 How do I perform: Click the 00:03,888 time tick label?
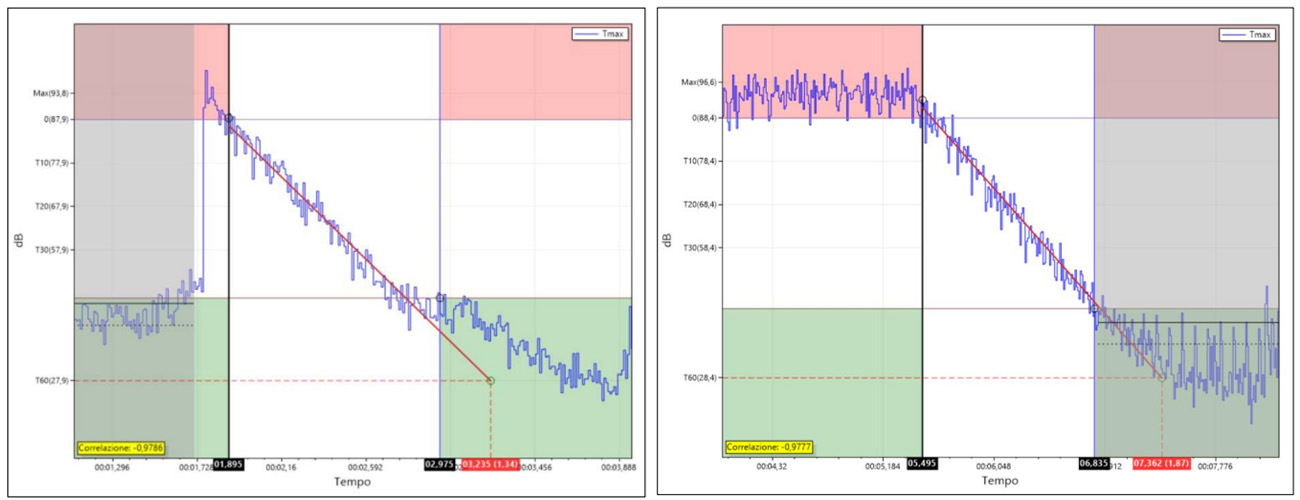click(620, 466)
